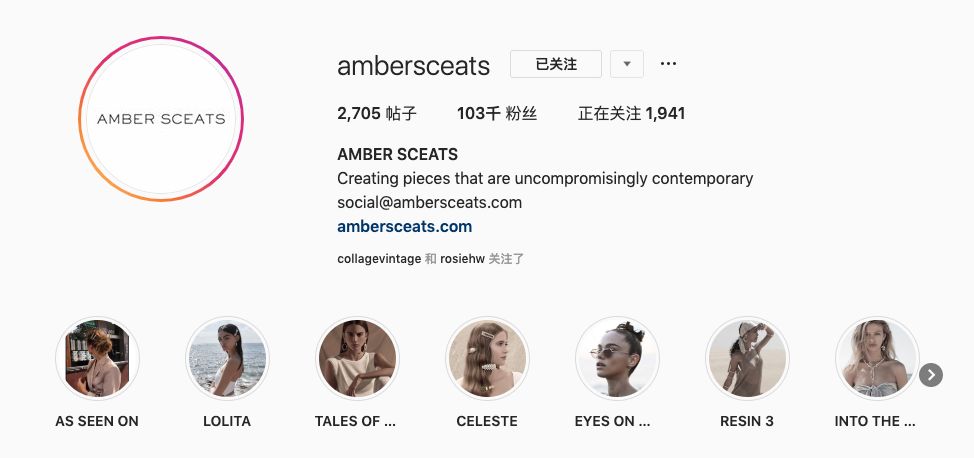Expand suggested accounts dropdown arrow
The width and height of the screenshot is (974, 458).
627,64
